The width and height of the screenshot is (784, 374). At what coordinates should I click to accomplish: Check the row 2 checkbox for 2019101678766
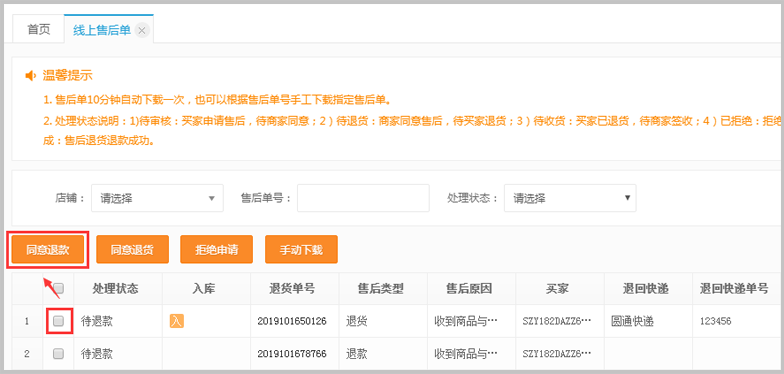pos(58,354)
